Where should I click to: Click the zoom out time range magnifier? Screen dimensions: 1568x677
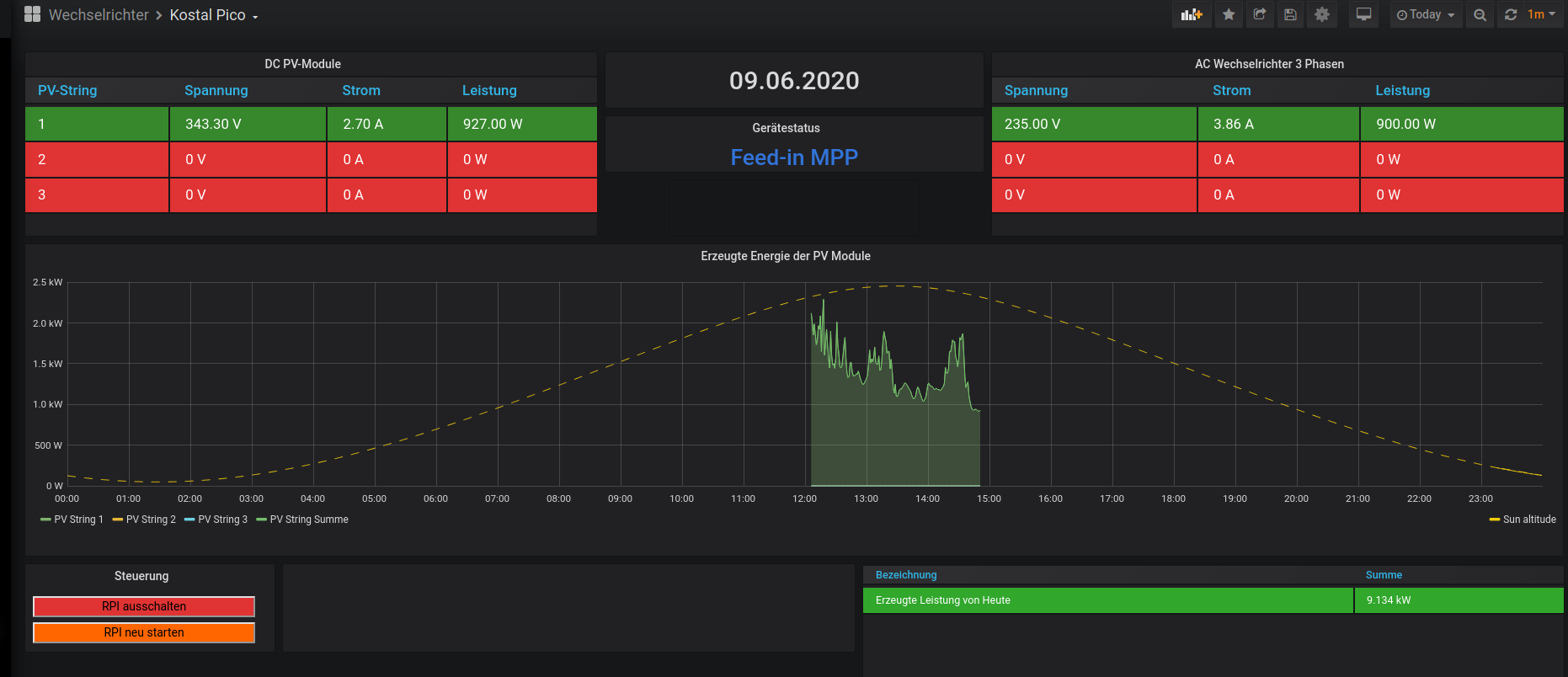pos(1480,15)
